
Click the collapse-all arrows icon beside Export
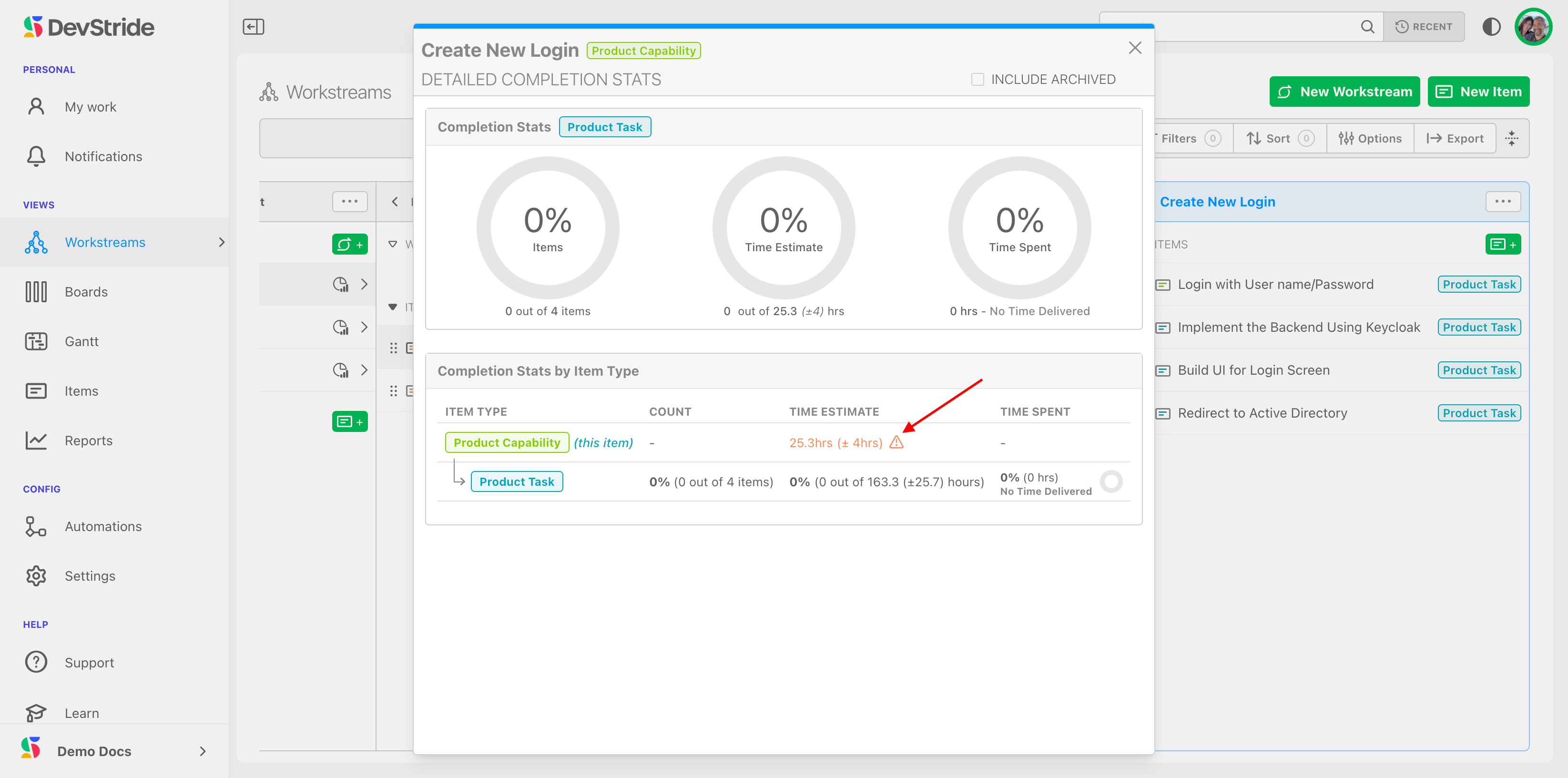tap(1512, 139)
